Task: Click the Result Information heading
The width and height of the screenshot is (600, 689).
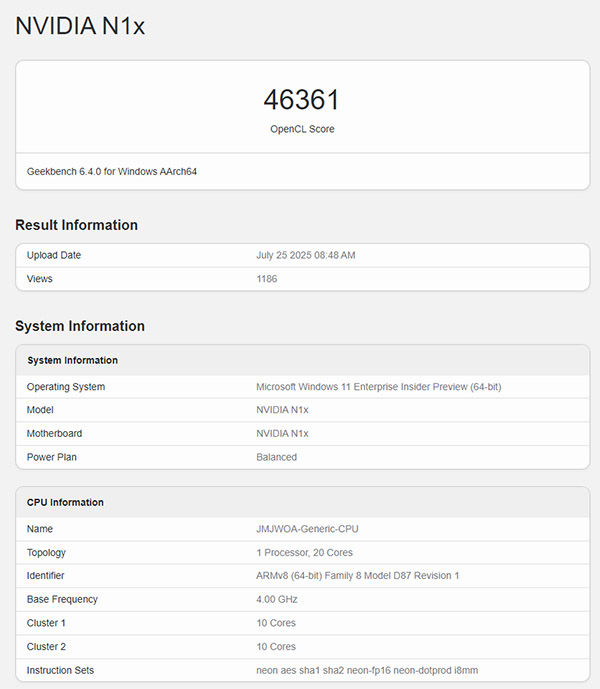Action: click(x=76, y=225)
